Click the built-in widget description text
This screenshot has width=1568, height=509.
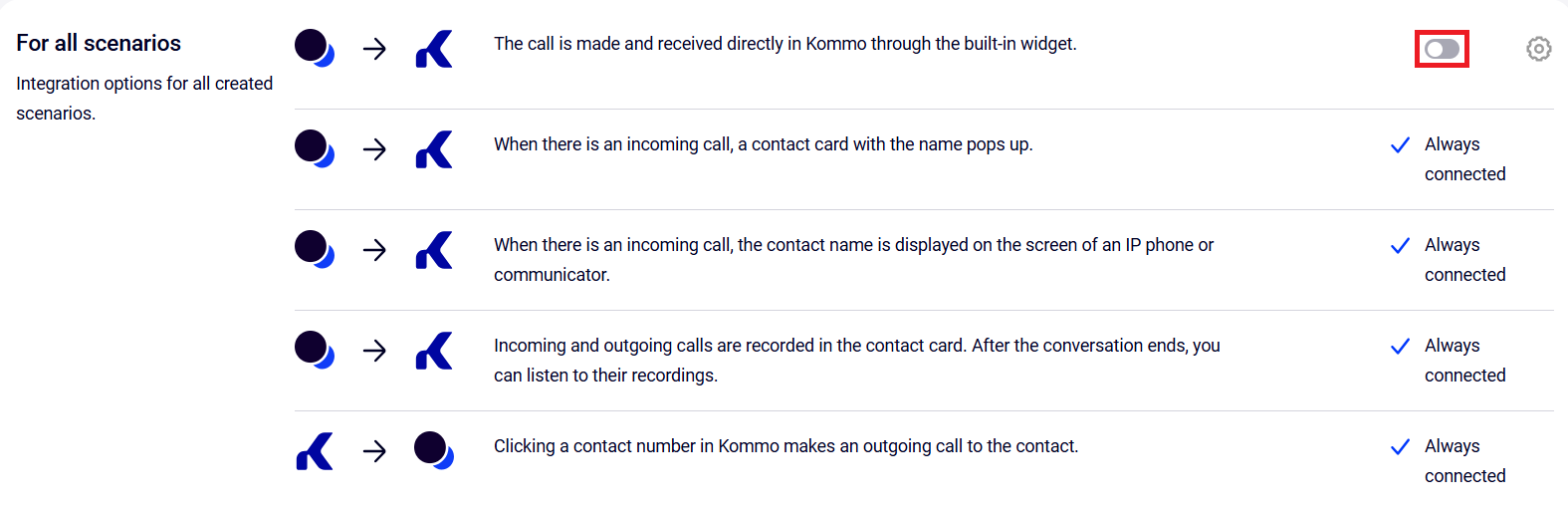point(784,44)
